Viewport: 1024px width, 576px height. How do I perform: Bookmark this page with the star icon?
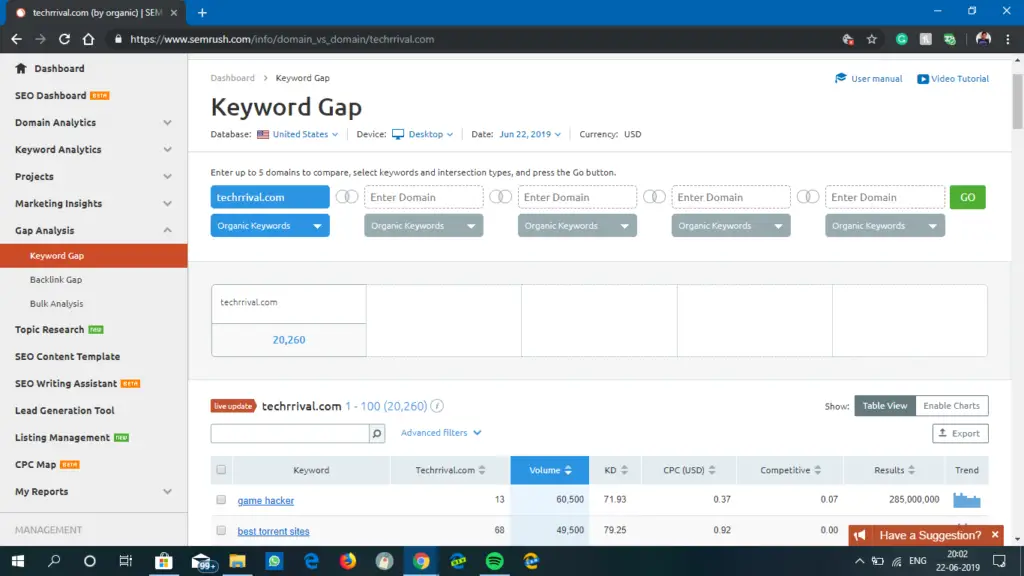pos(872,39)
